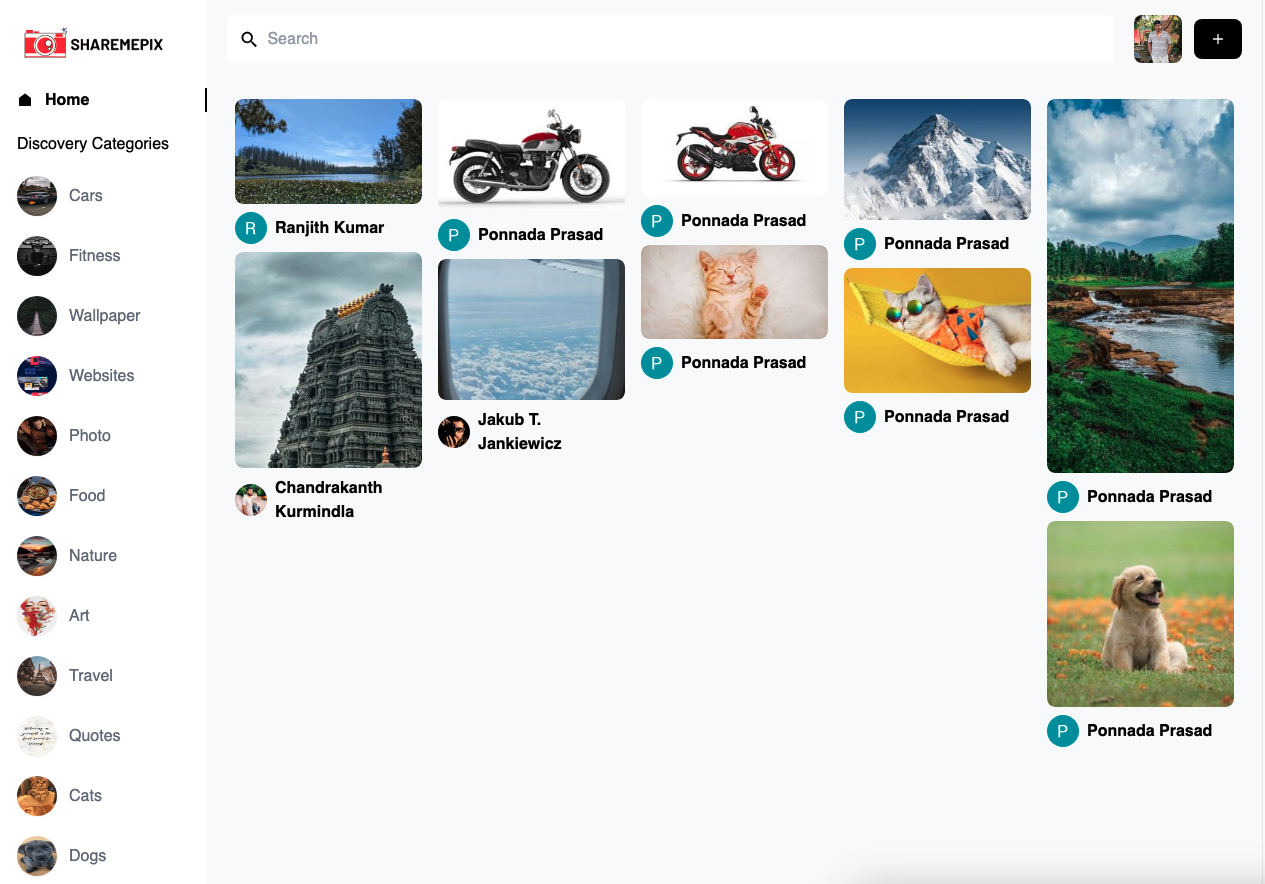Image resolution: width=1265 pixels, height=884 pixels.
Task: Select the Dogs category icon
Action: (37, 856)
